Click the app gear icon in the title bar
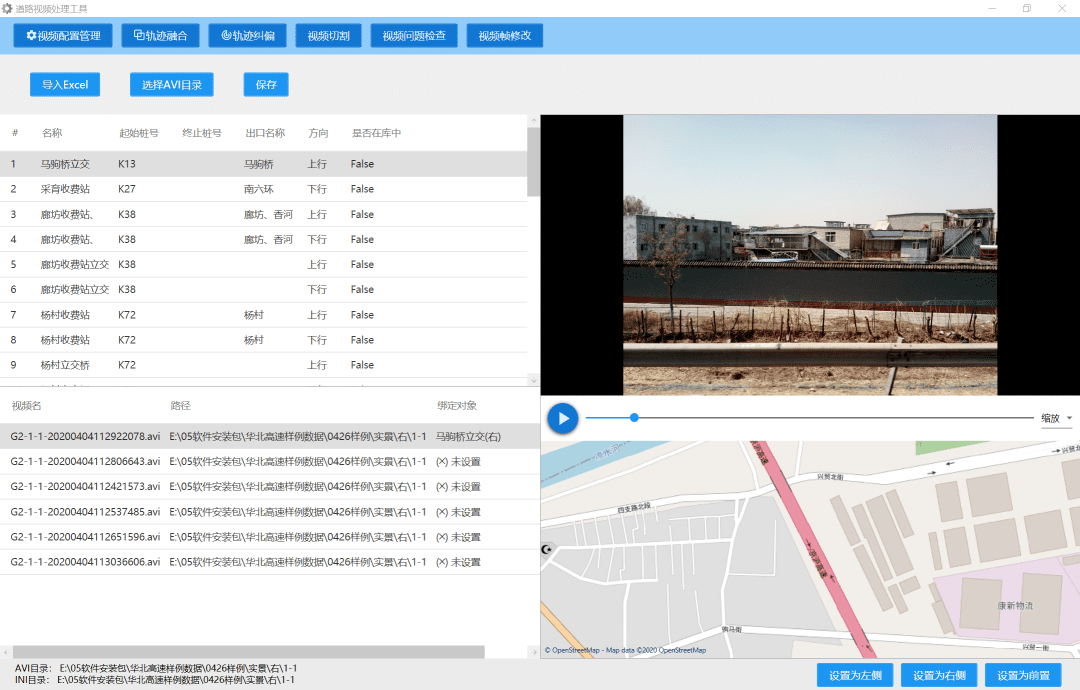The image size is (1080, 690). tap(7, 8)
